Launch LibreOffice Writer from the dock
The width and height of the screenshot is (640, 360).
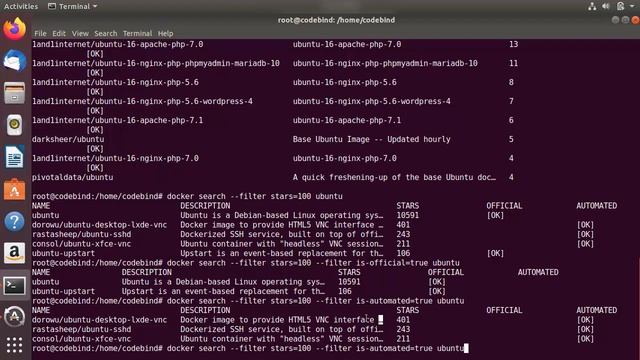pyautogui.click(x=14, y=157)
